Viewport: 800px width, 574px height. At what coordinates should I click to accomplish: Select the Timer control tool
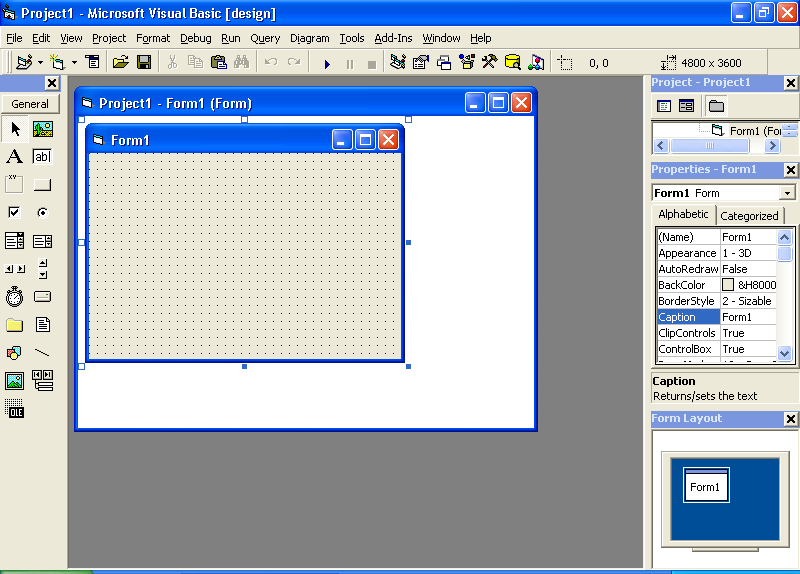15,296
